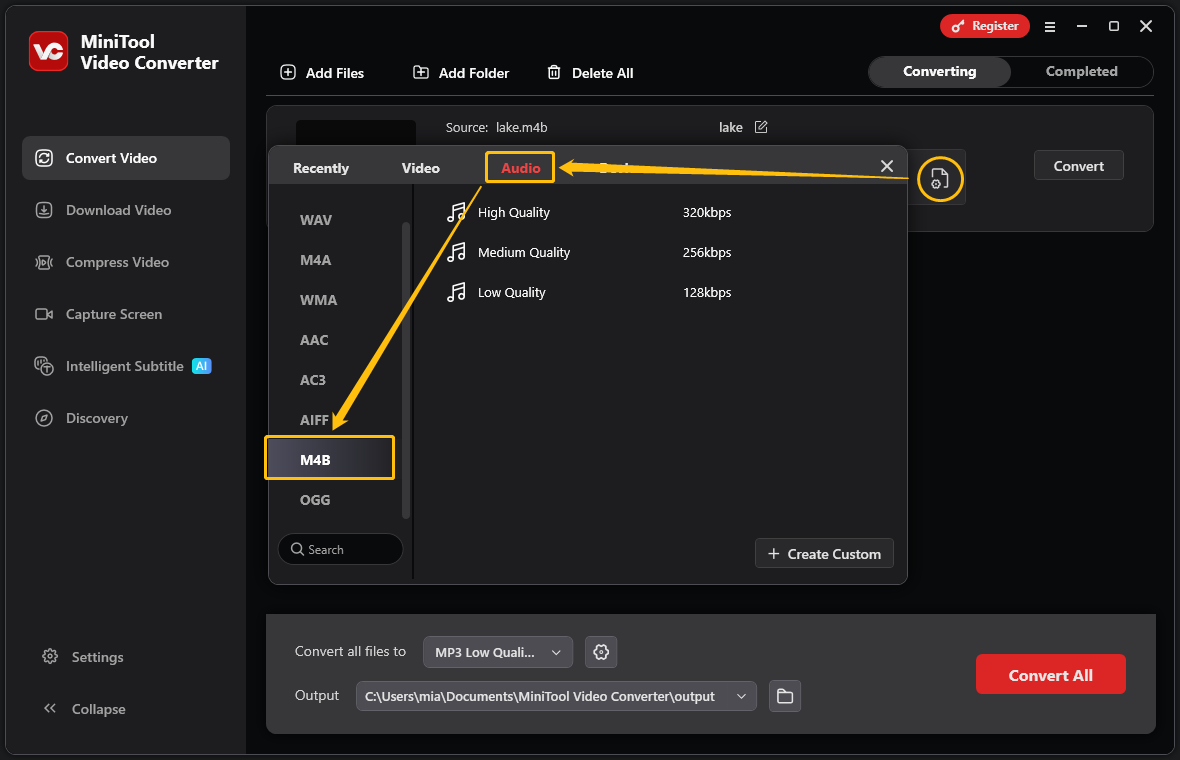The height and width of the screenshot is (760, 1180).
Task: Click the Add Folder icon
Action: click(x=421, y=72)
